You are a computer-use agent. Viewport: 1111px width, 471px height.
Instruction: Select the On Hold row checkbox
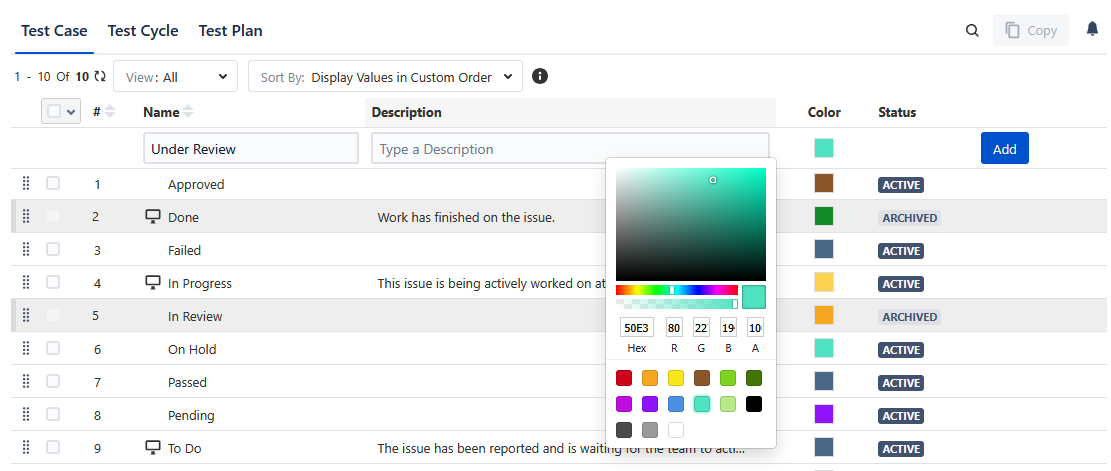click(x=53, y=348)
